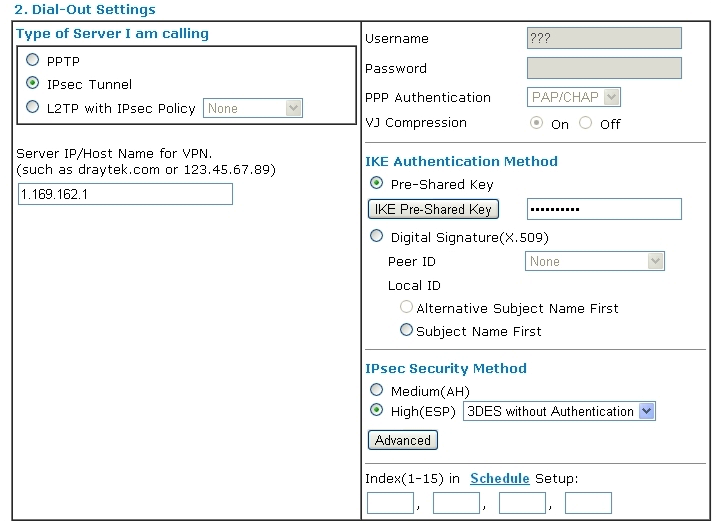Open the Peer ID dropdown
Image resolution: width=726 pixels, height=523 pixels.
click(x=595, y=262)
